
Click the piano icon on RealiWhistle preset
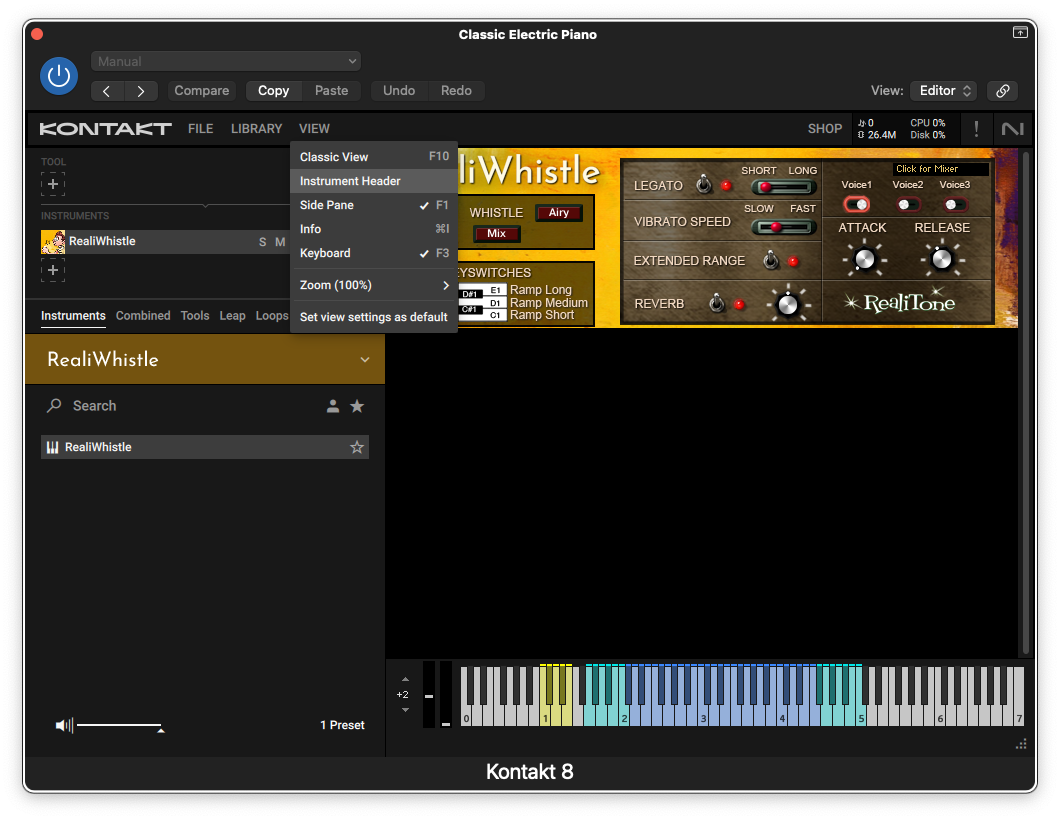(53, 447)
